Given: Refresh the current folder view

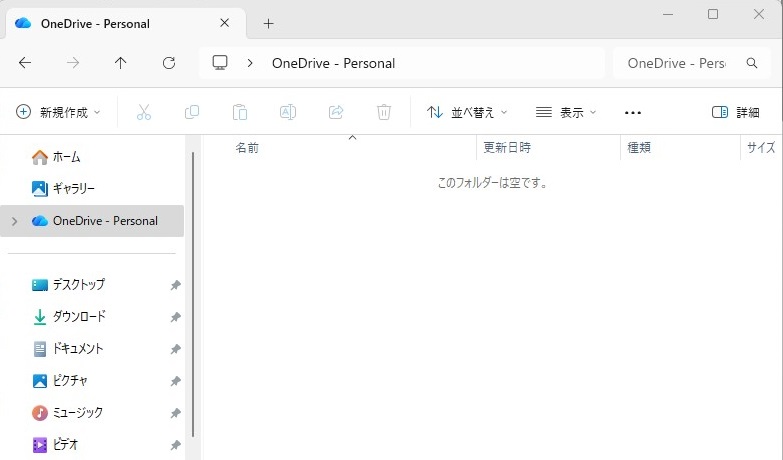Looking at the screenshot, I should coord(169,63).
